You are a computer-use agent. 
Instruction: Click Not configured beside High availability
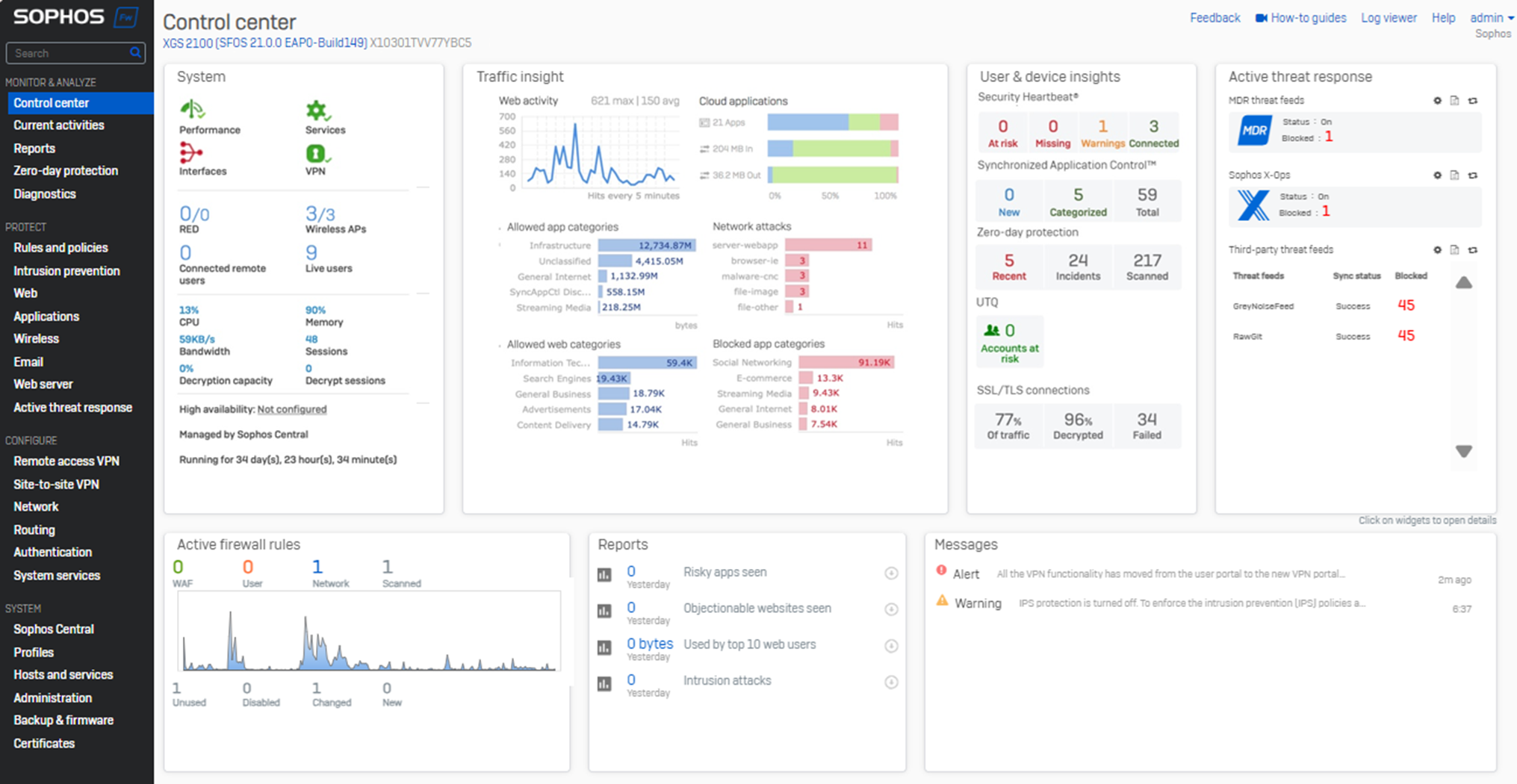click(x=292, y=409)
